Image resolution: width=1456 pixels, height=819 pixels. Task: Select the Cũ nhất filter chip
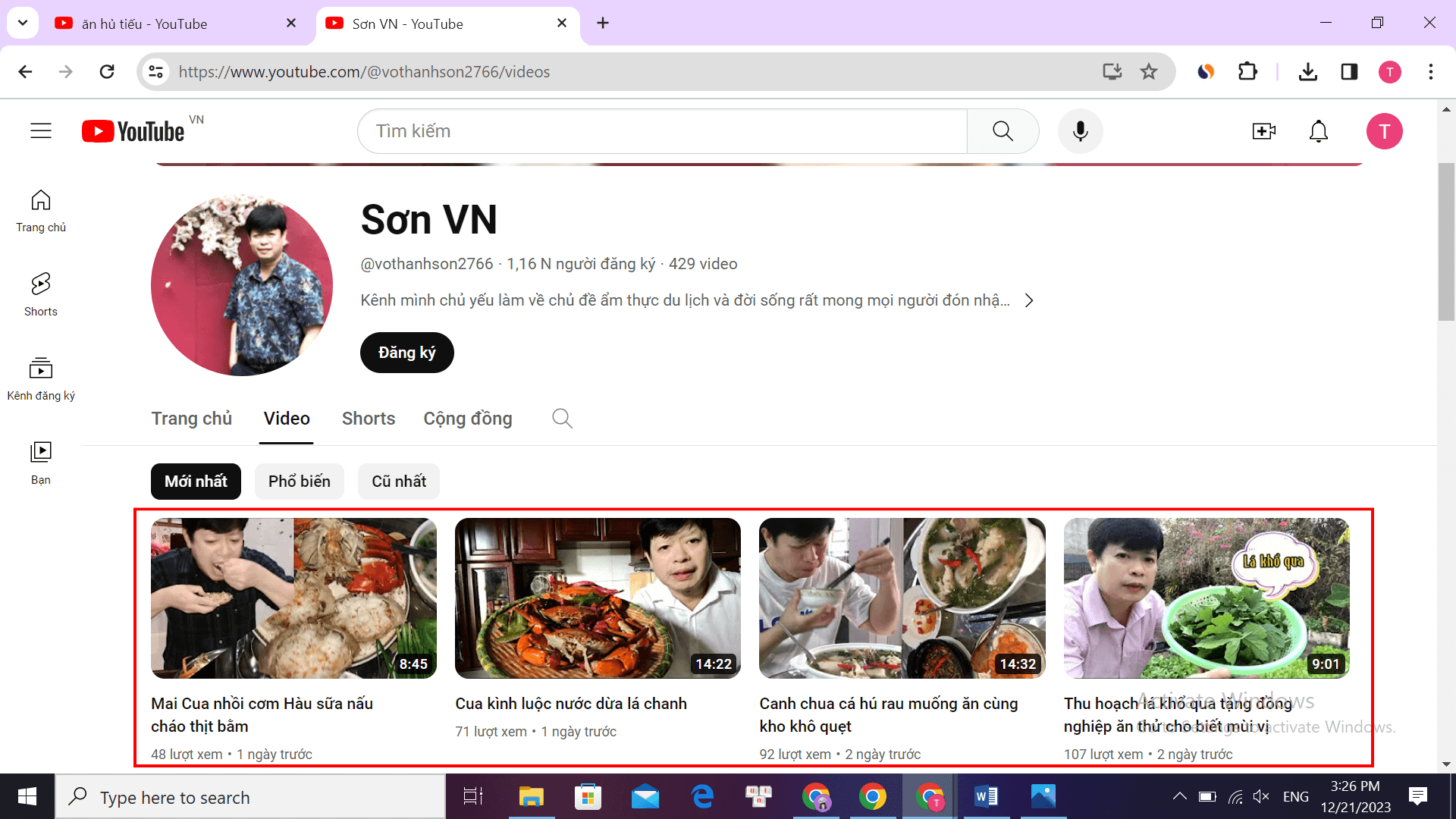pyautogui.click(x=399, y=482)
